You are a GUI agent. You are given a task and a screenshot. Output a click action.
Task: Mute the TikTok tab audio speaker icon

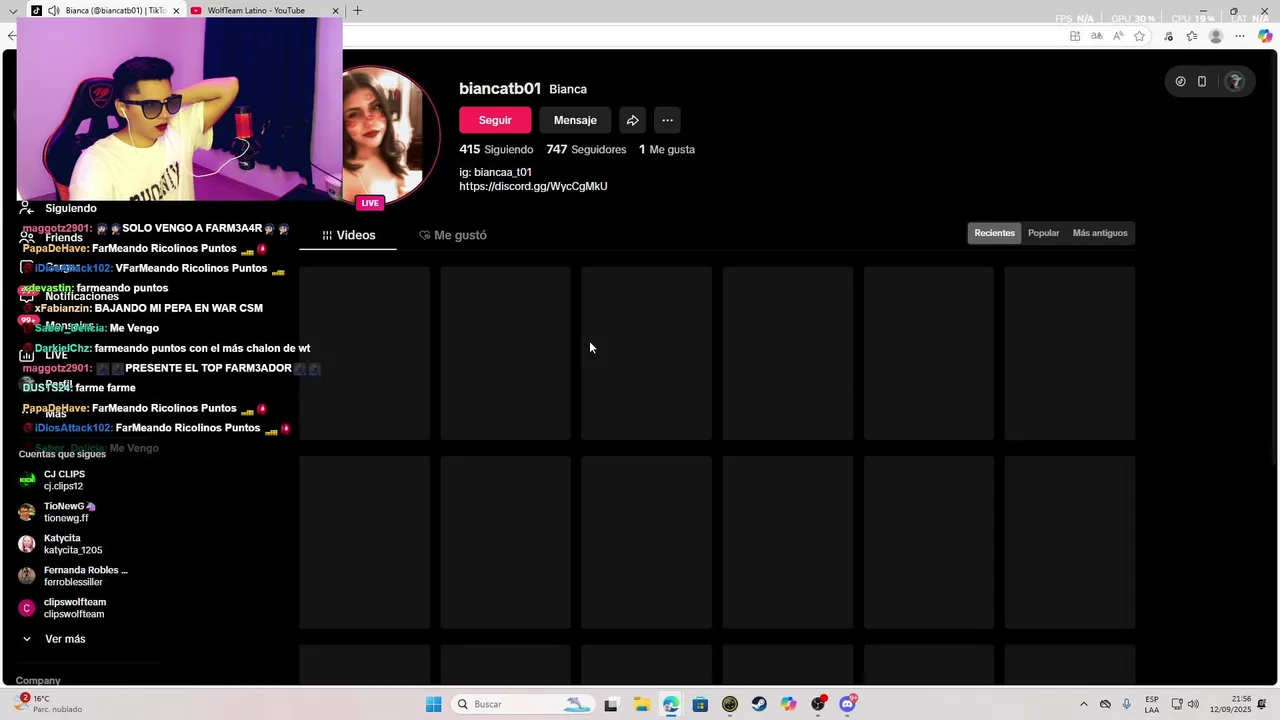pos(53,11)
